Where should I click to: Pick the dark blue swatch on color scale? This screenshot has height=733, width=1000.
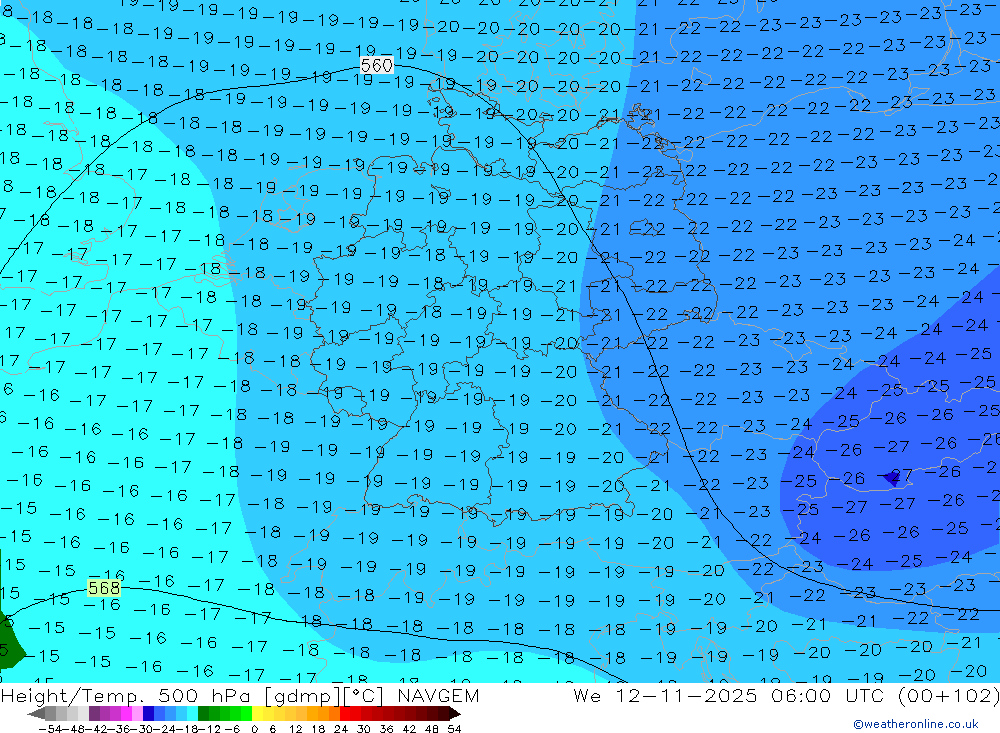pyautogui.click(x=148, y=714)
